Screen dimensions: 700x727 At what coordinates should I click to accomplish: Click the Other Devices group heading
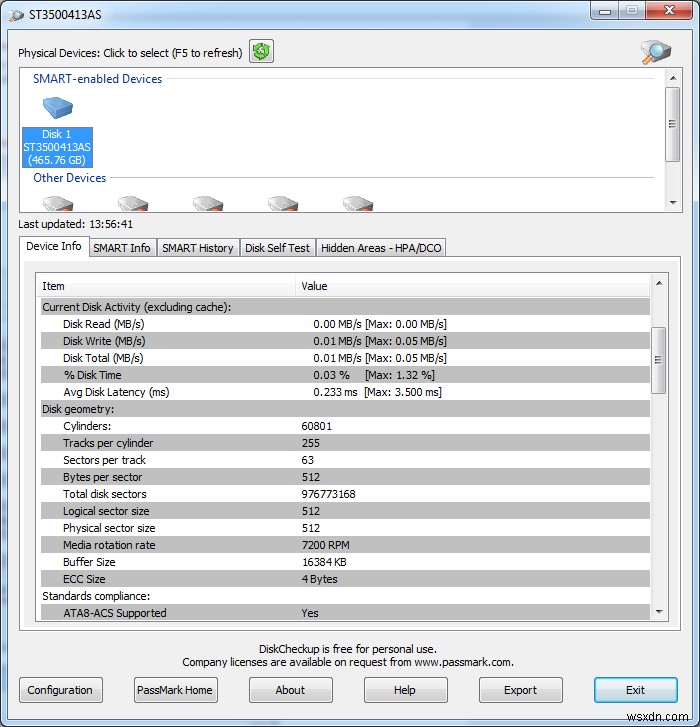pos(70,178)
